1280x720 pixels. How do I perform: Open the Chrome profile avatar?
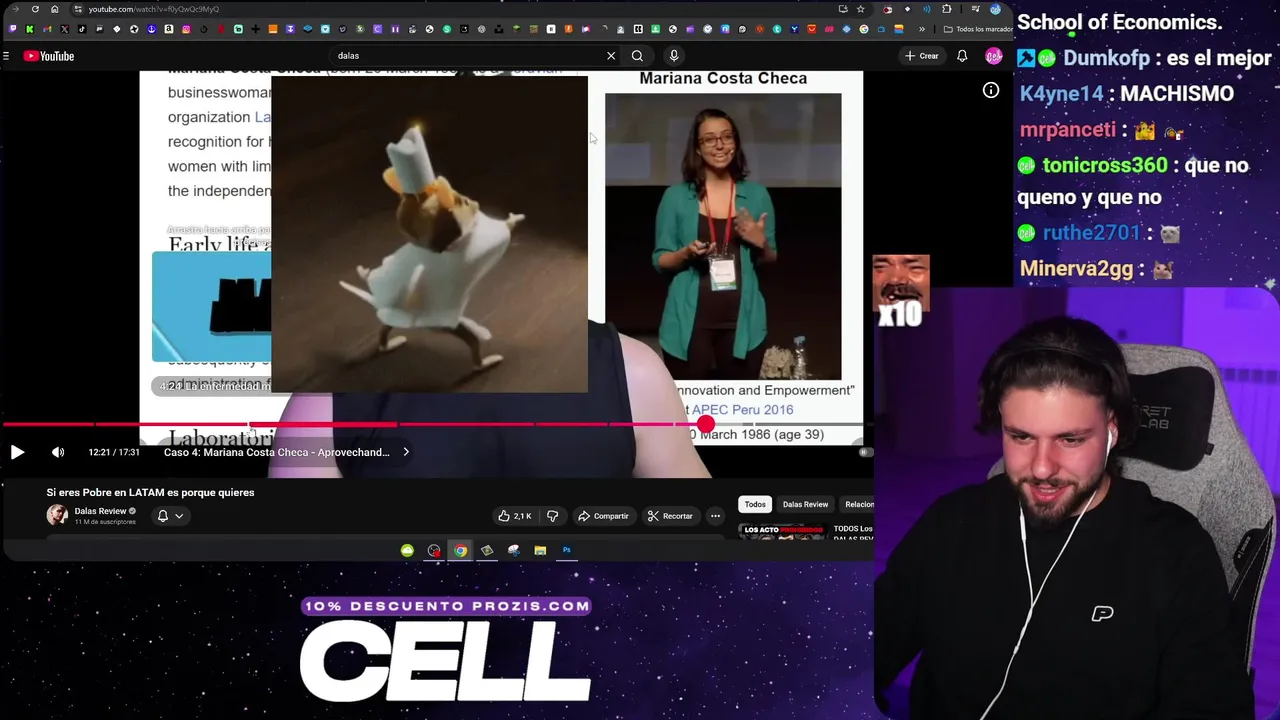coord(995,9)
